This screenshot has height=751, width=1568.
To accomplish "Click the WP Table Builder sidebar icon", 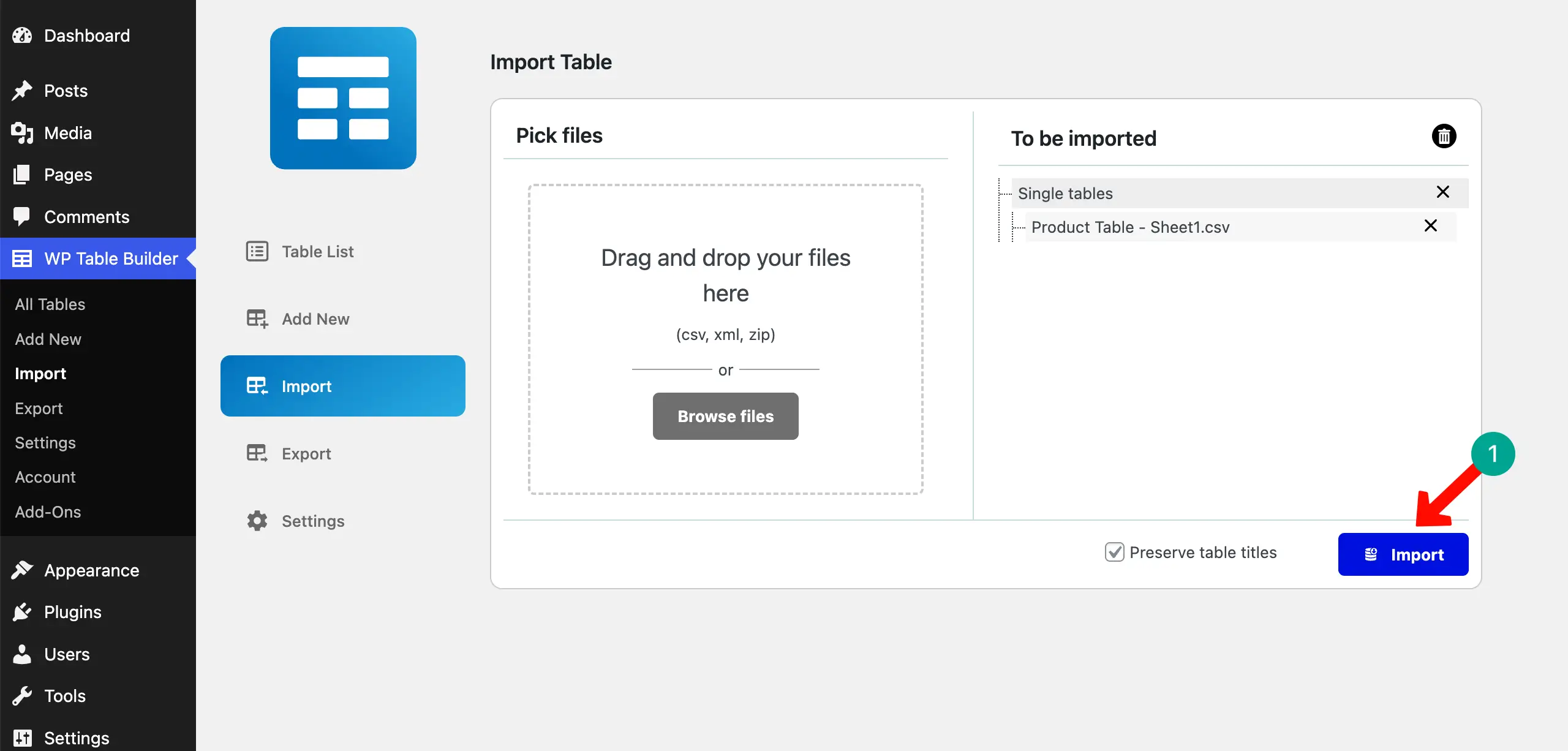I will [x=23, y=259].
